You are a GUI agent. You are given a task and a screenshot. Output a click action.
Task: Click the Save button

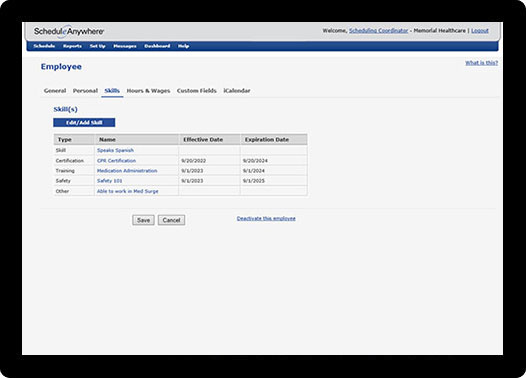tap(143, 220)
